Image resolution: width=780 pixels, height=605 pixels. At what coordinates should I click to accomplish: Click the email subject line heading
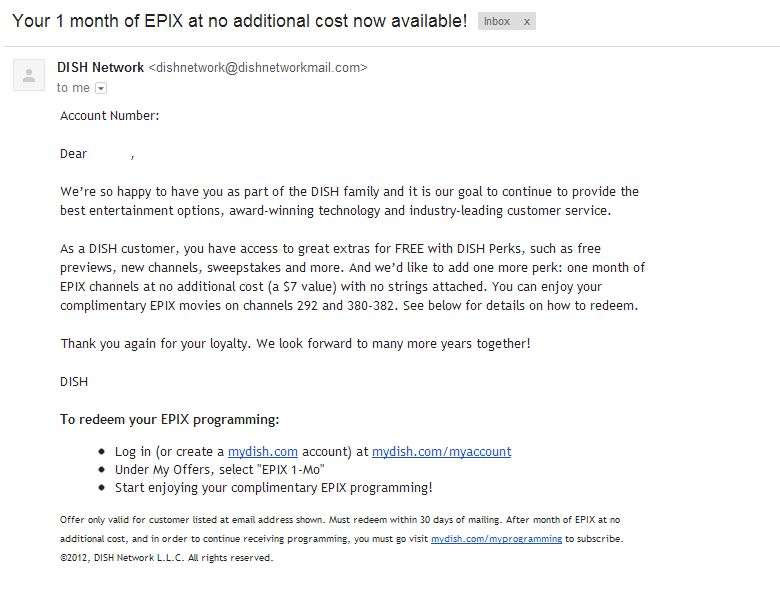tap(240, 21)
